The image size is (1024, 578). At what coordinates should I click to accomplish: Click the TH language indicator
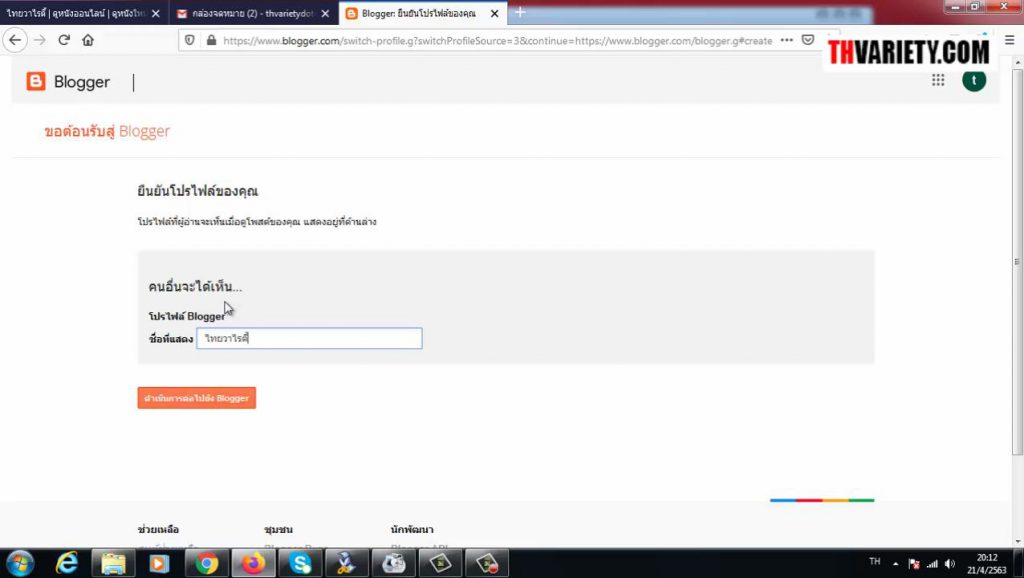pyautogui.click(x=875, y=562)
